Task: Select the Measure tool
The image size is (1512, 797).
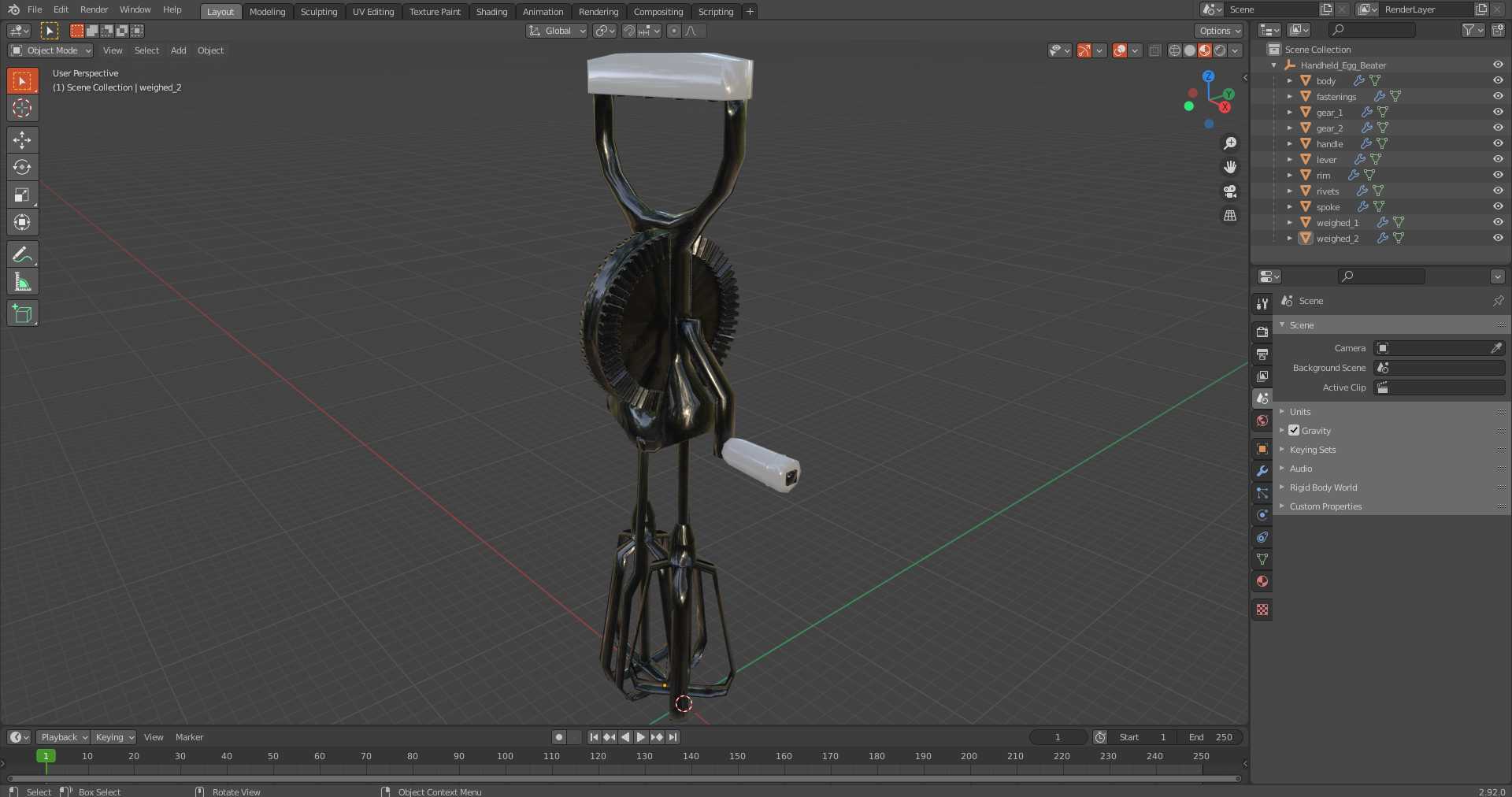Action: [x=22, y=282]
